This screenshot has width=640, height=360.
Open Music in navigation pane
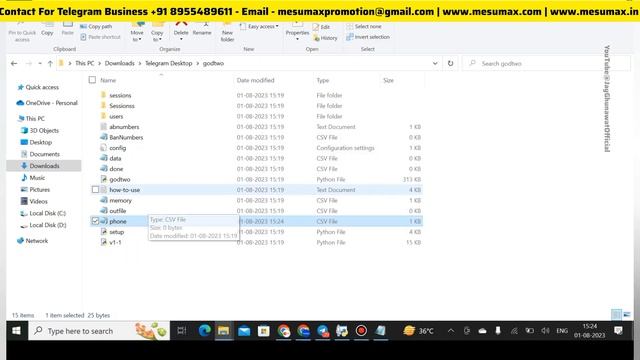(33, 178)
